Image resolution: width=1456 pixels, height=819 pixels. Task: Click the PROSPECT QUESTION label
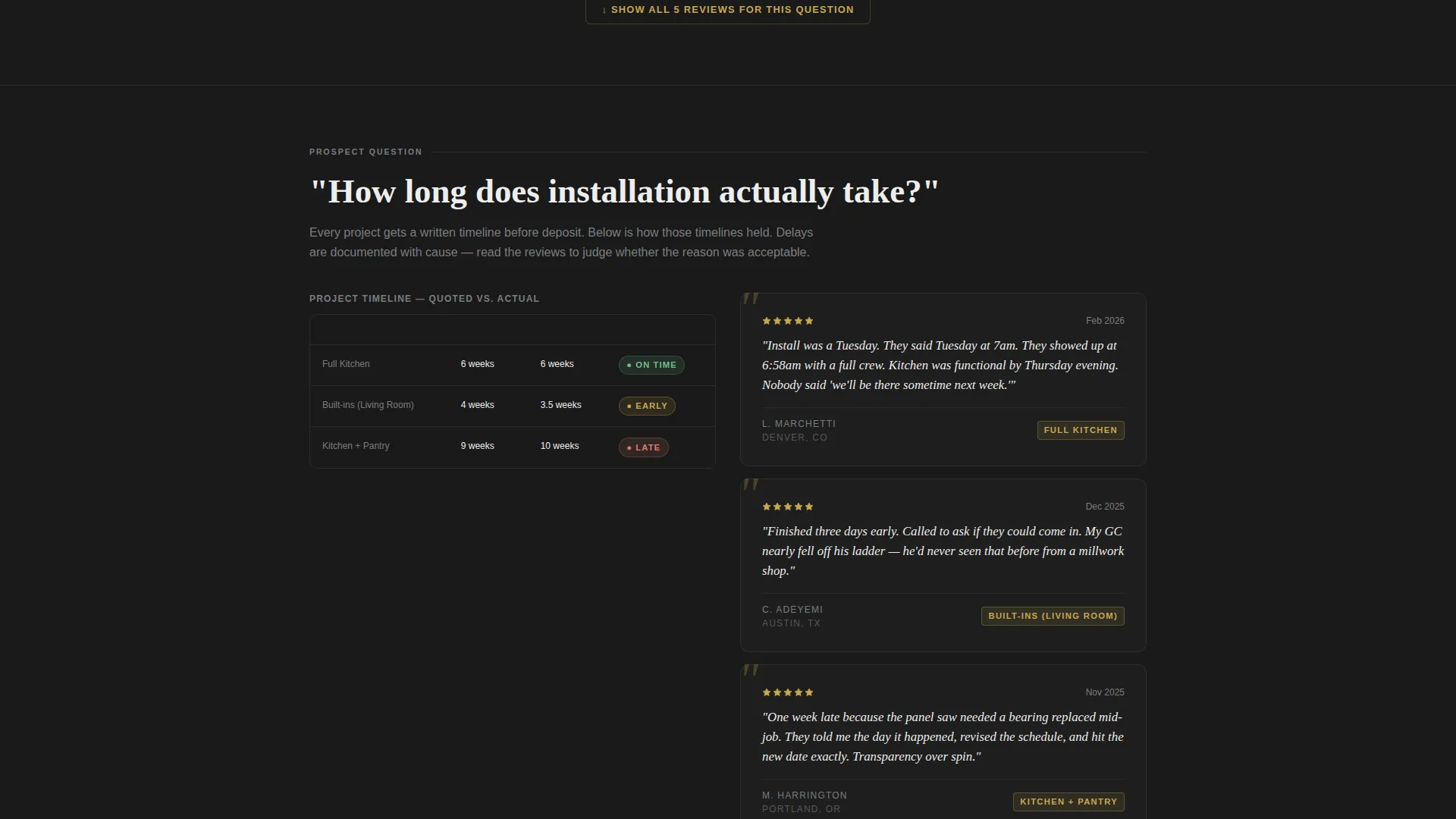(366, 152)
